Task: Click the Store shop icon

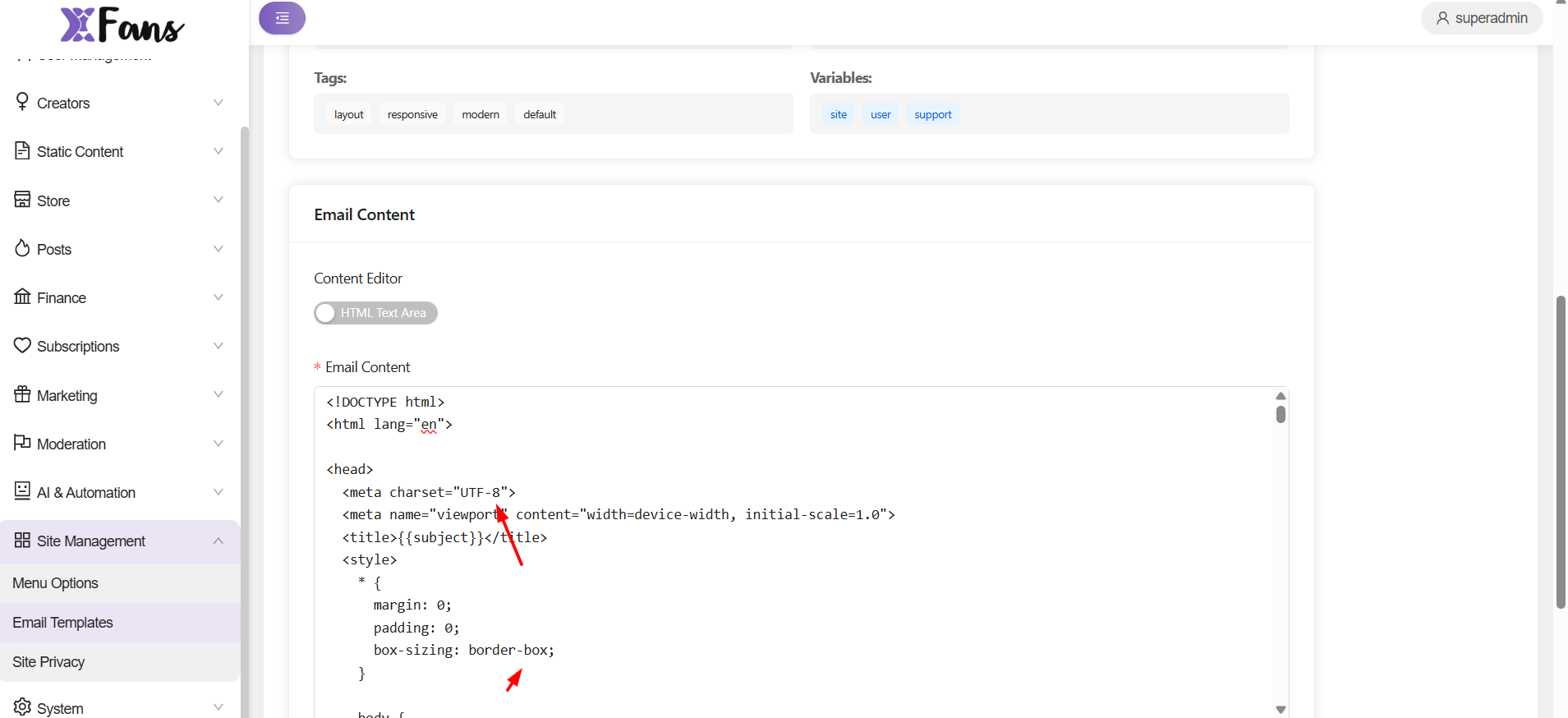Action: [x=22, y=200]
